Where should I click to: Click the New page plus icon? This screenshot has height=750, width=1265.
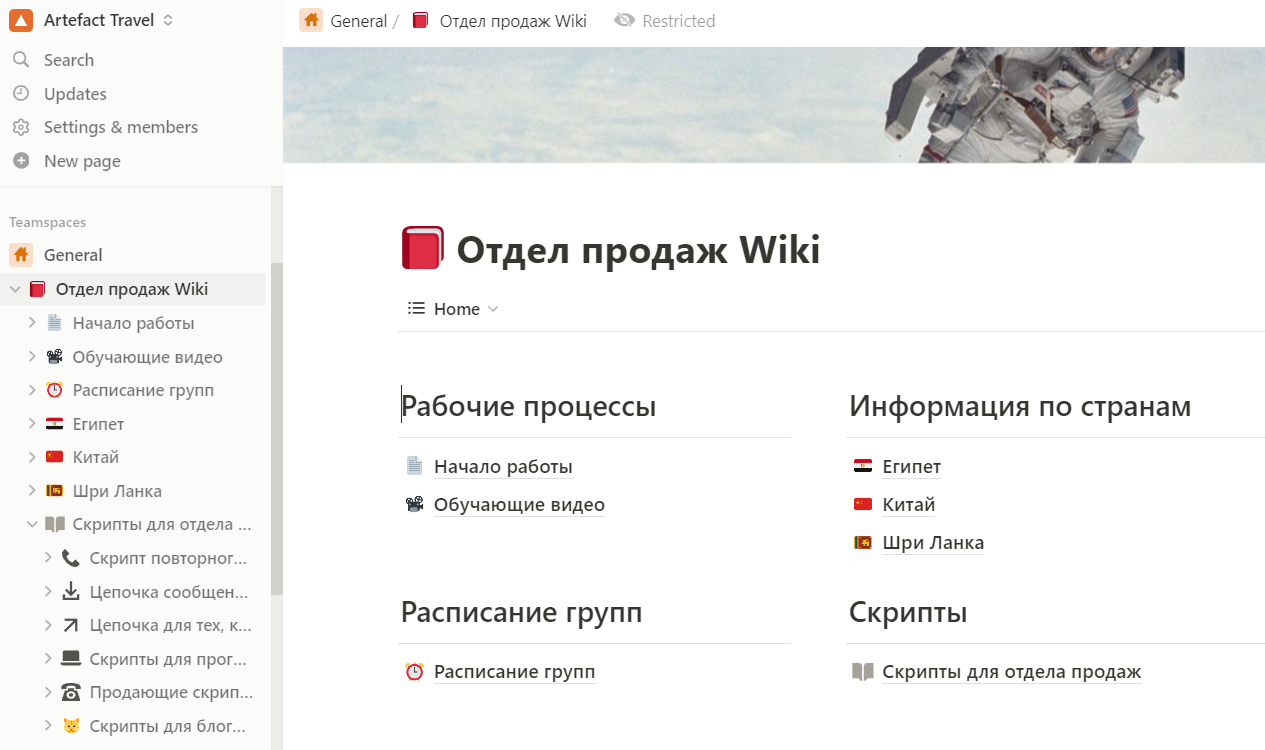point(21,161)
